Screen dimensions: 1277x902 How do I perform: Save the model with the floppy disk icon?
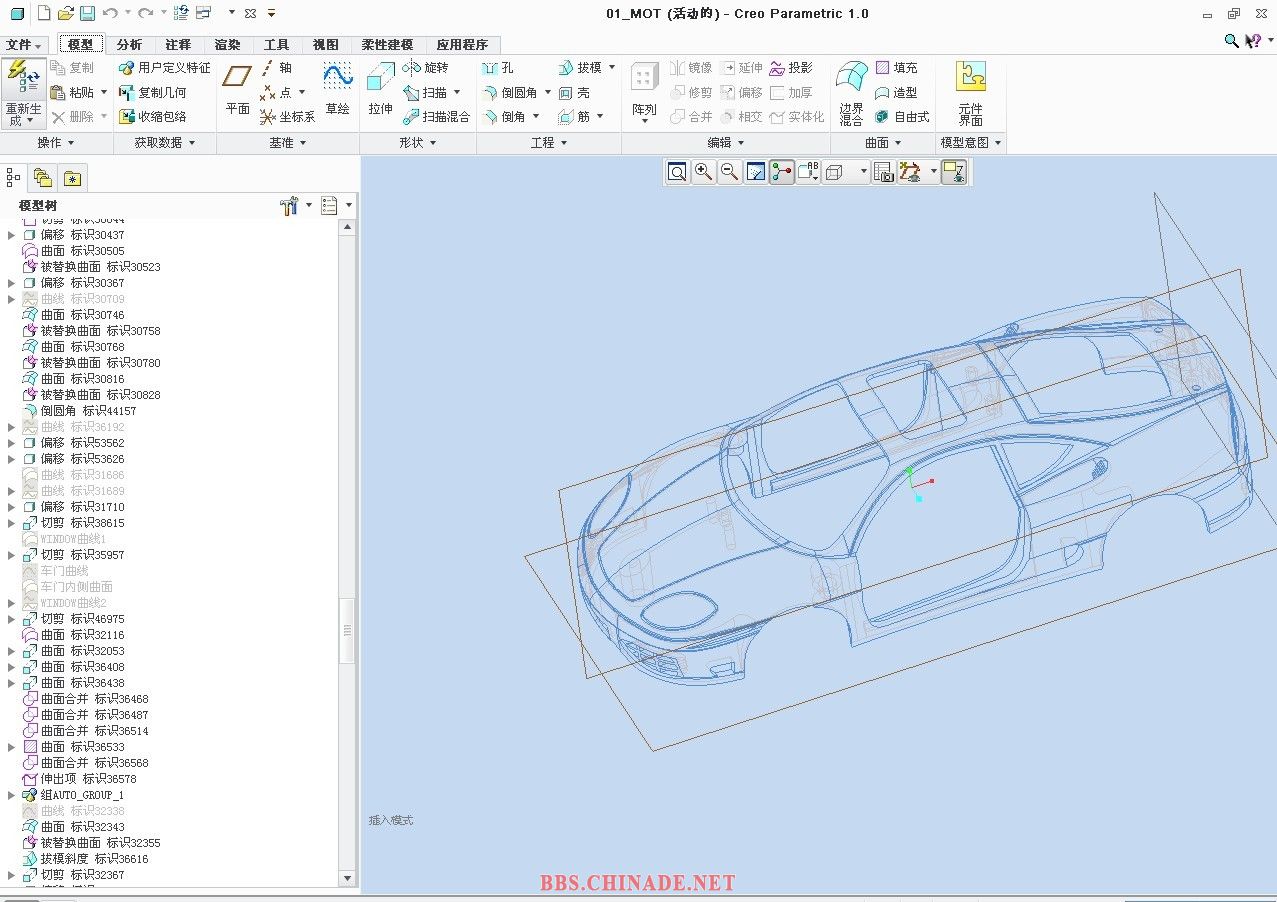click(x=87, y=13)
